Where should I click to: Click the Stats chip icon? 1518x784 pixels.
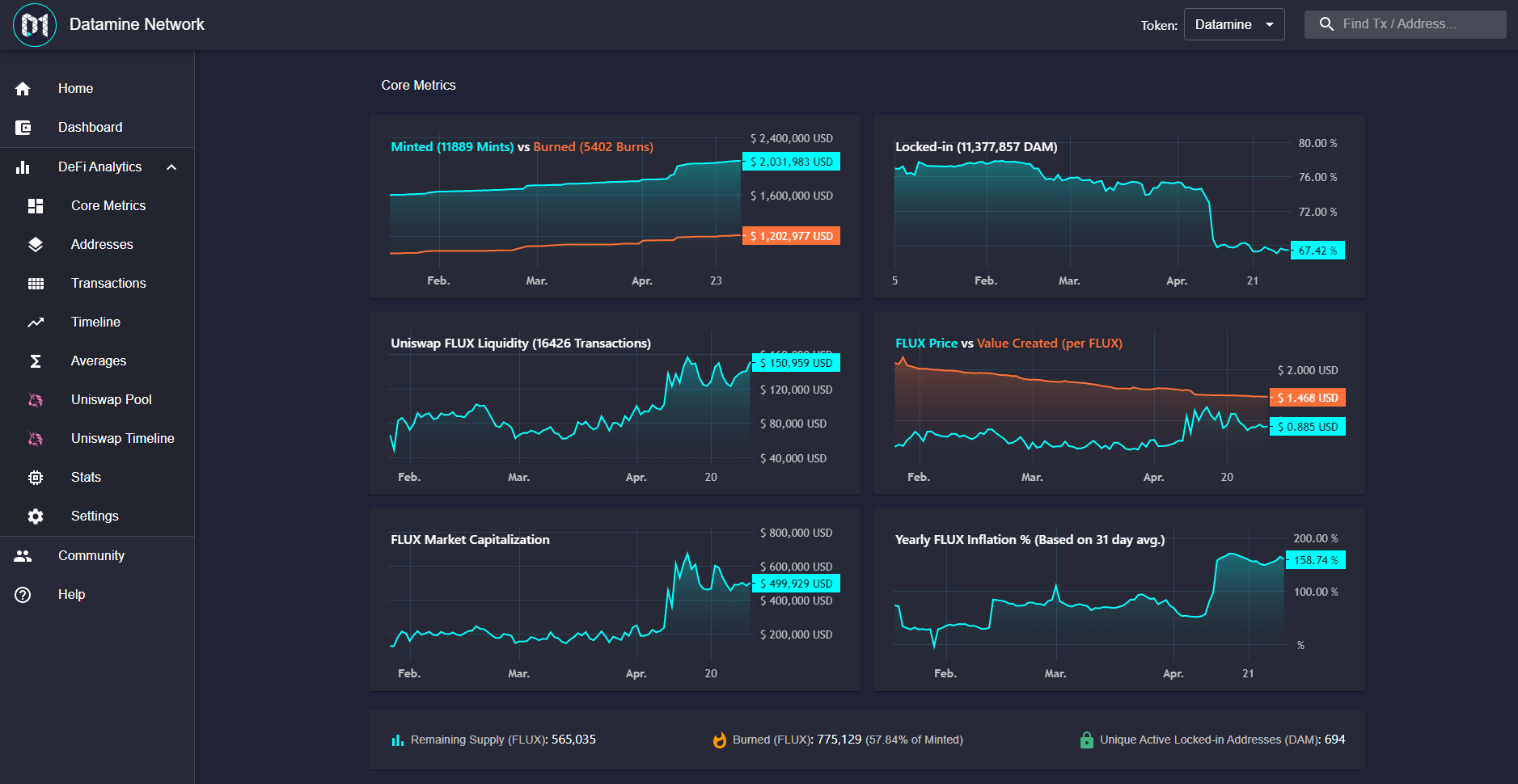point(36,478)
